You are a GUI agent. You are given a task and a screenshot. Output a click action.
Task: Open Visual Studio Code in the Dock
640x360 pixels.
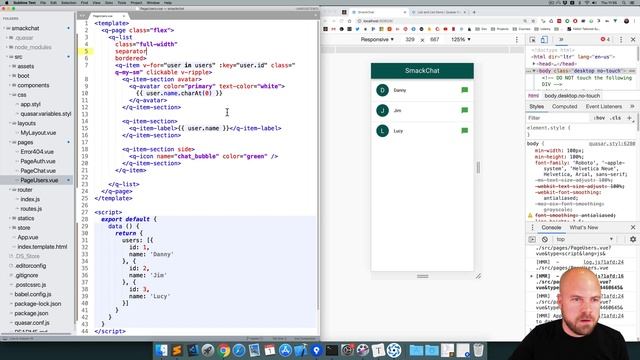[192, 350]
